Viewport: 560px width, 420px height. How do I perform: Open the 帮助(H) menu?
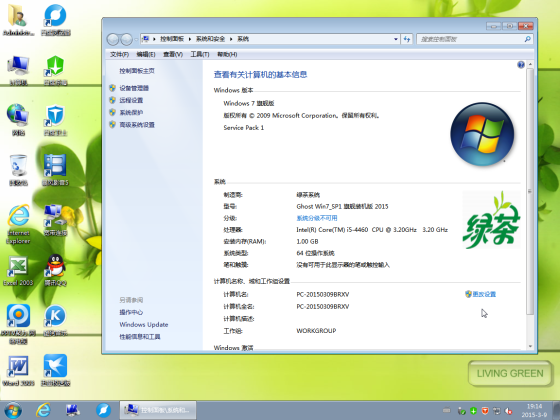tap(227, 54)
